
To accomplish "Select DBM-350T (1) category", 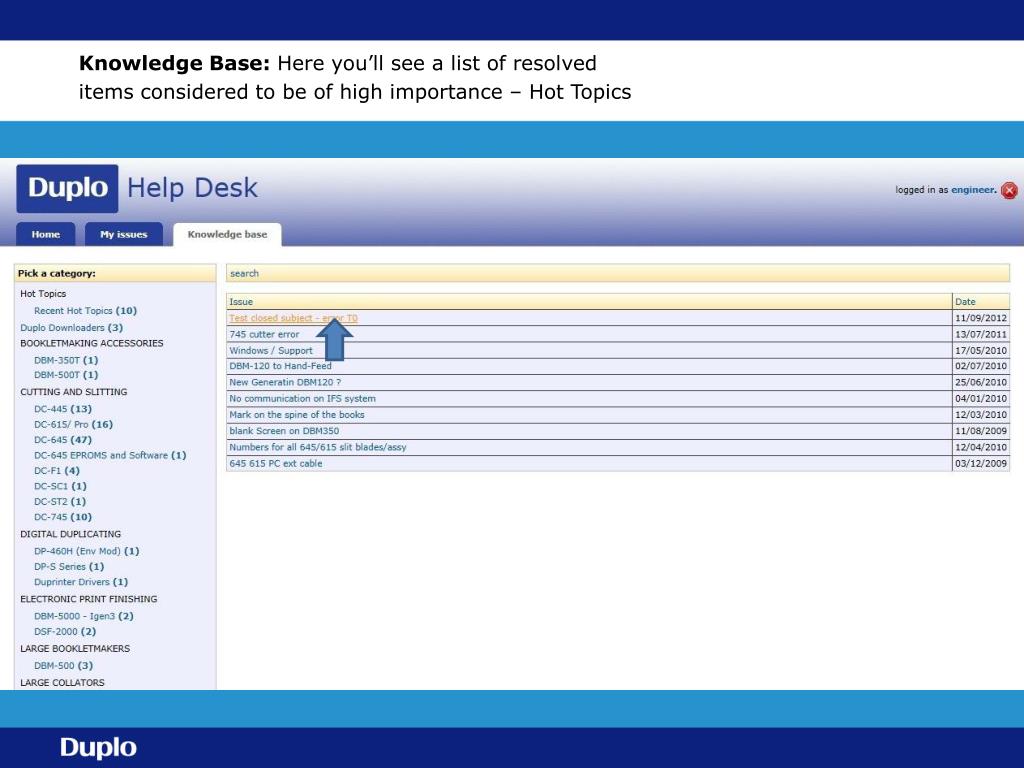I will (66, 360).
